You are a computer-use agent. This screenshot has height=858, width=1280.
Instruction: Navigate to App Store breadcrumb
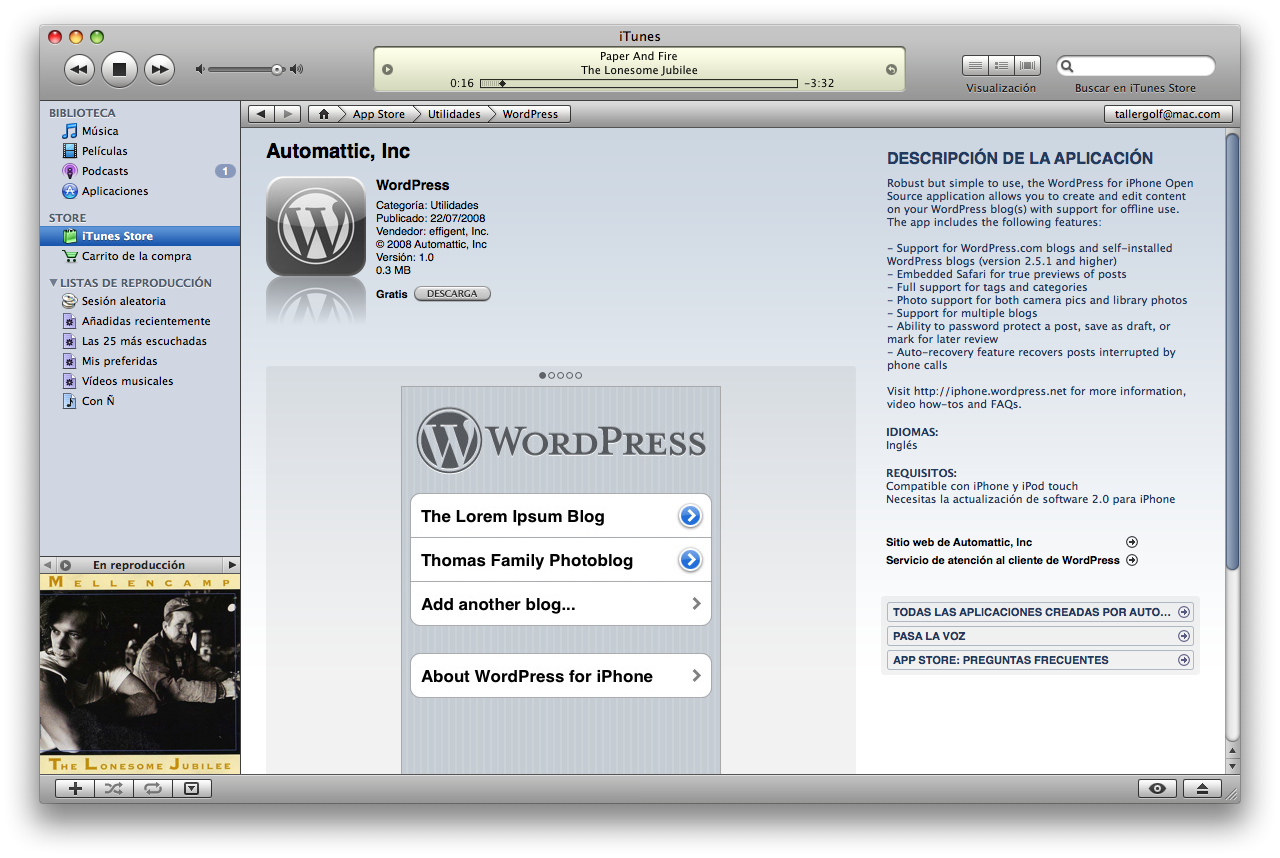[x=379, y=114]
